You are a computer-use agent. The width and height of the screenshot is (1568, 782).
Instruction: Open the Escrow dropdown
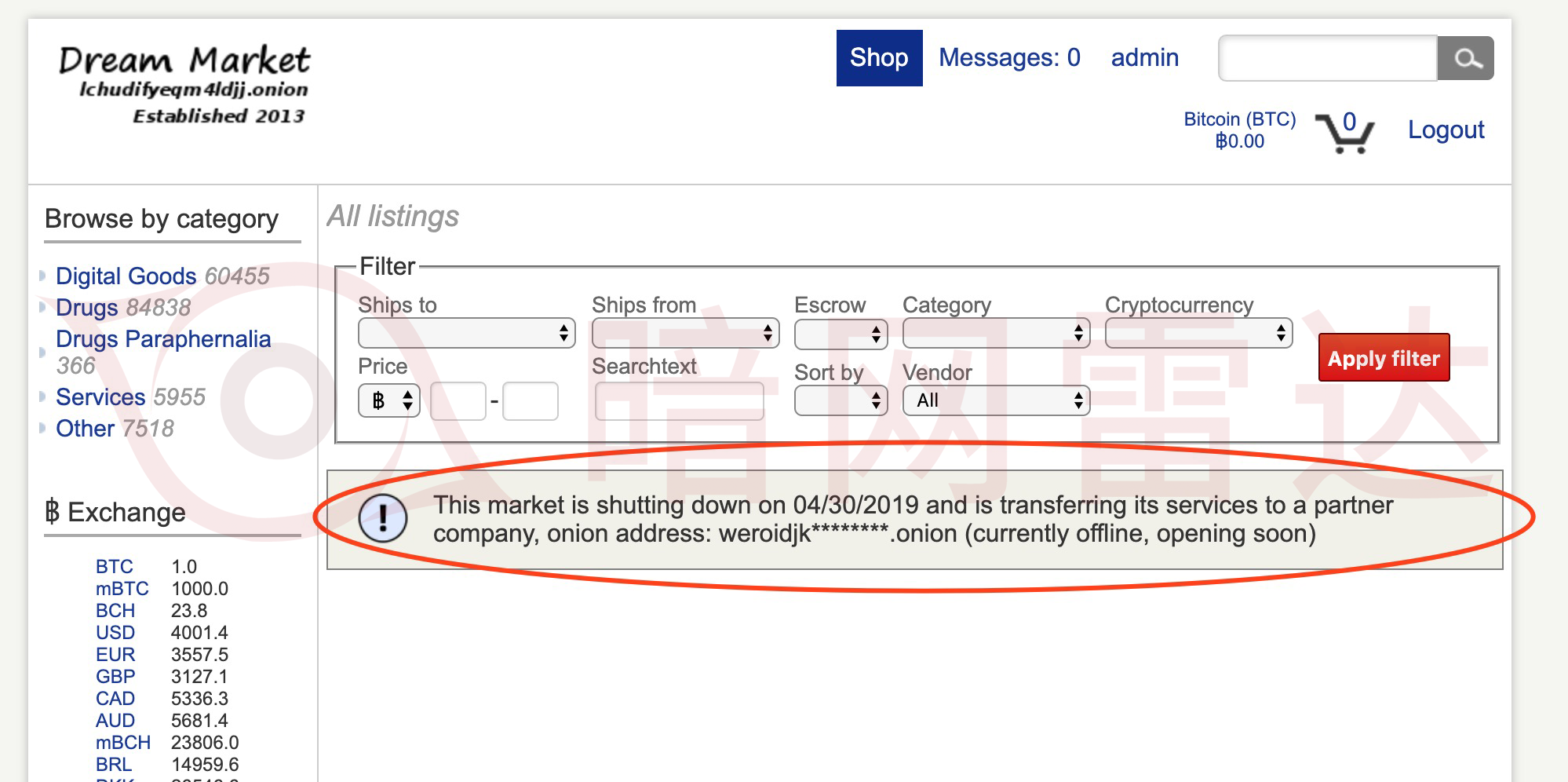(x=841, y=334)
